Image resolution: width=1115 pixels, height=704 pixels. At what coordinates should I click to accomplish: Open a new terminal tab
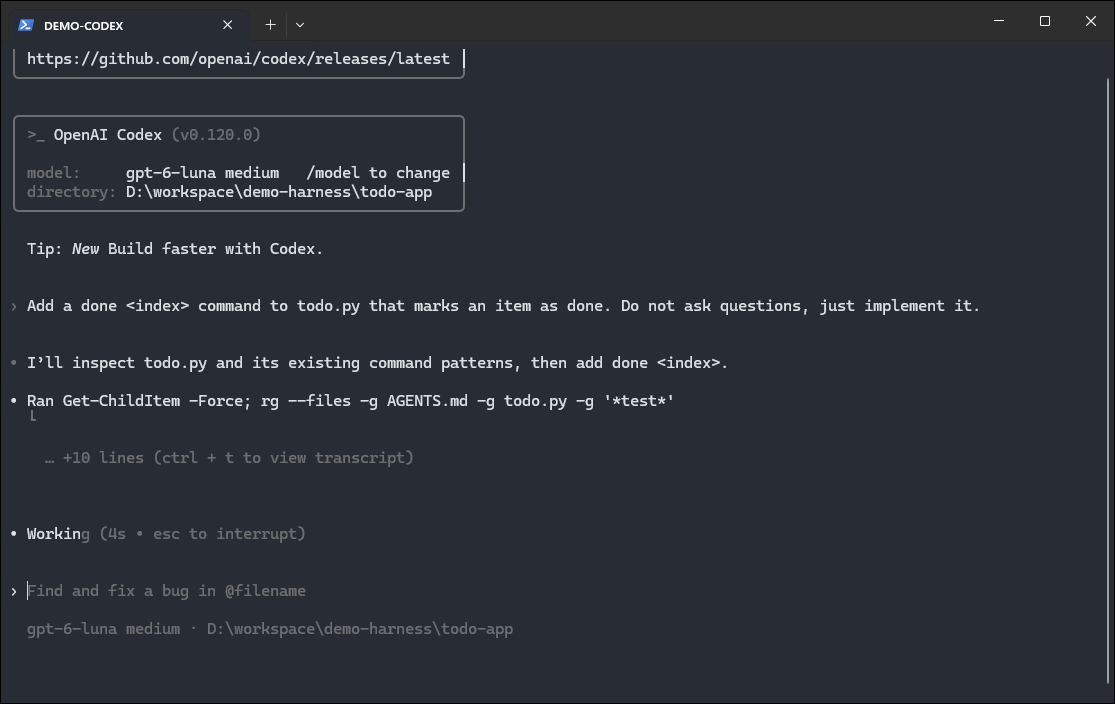coord(270,25)
